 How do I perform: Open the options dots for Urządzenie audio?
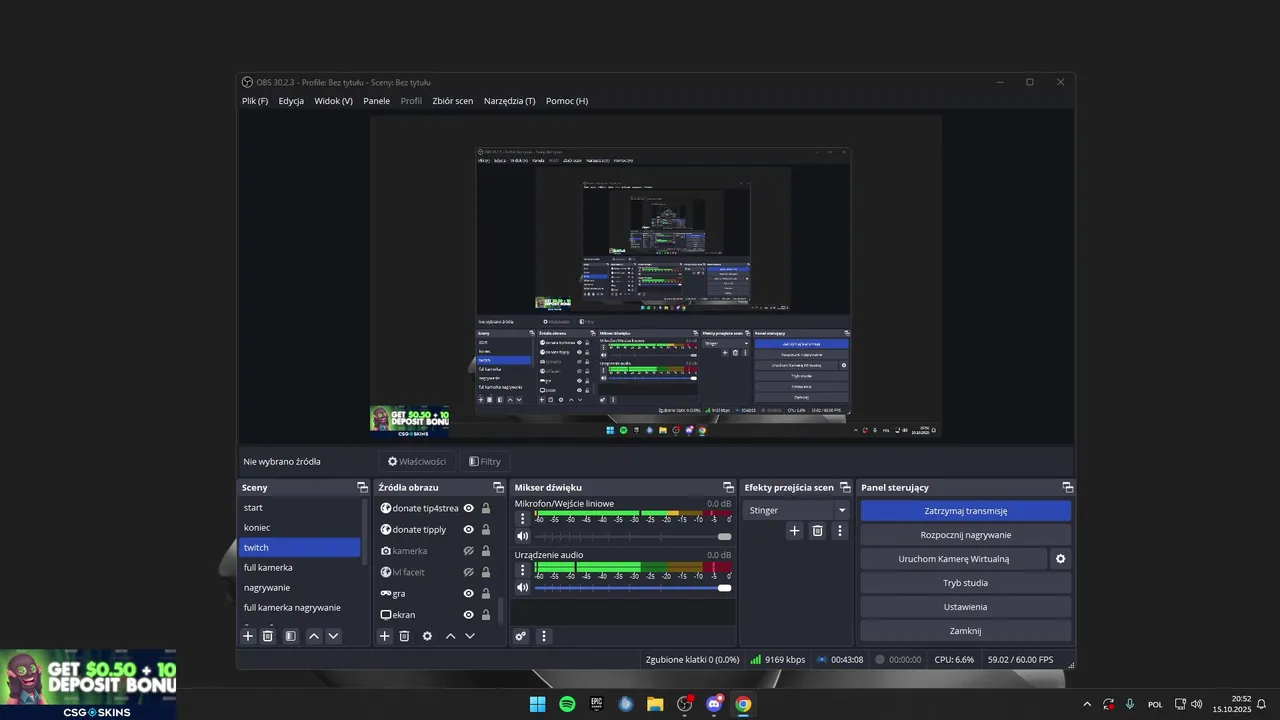[x=522, y=569]
